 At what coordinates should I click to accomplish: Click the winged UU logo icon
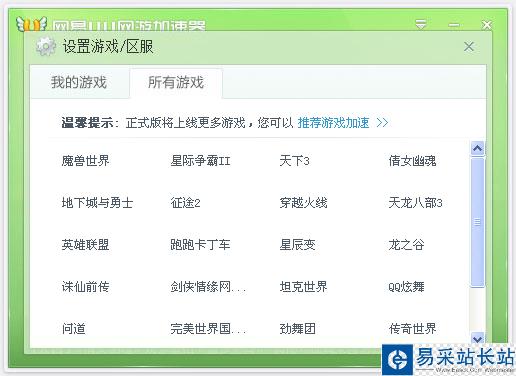pos(31,23)
